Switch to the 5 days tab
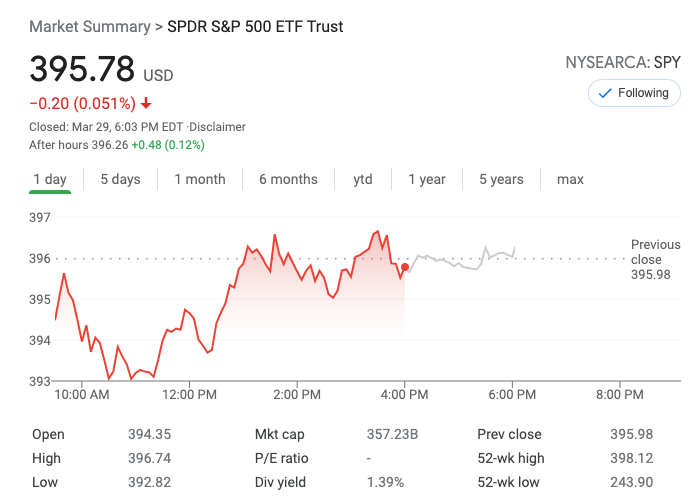 [x=120, y=180]
